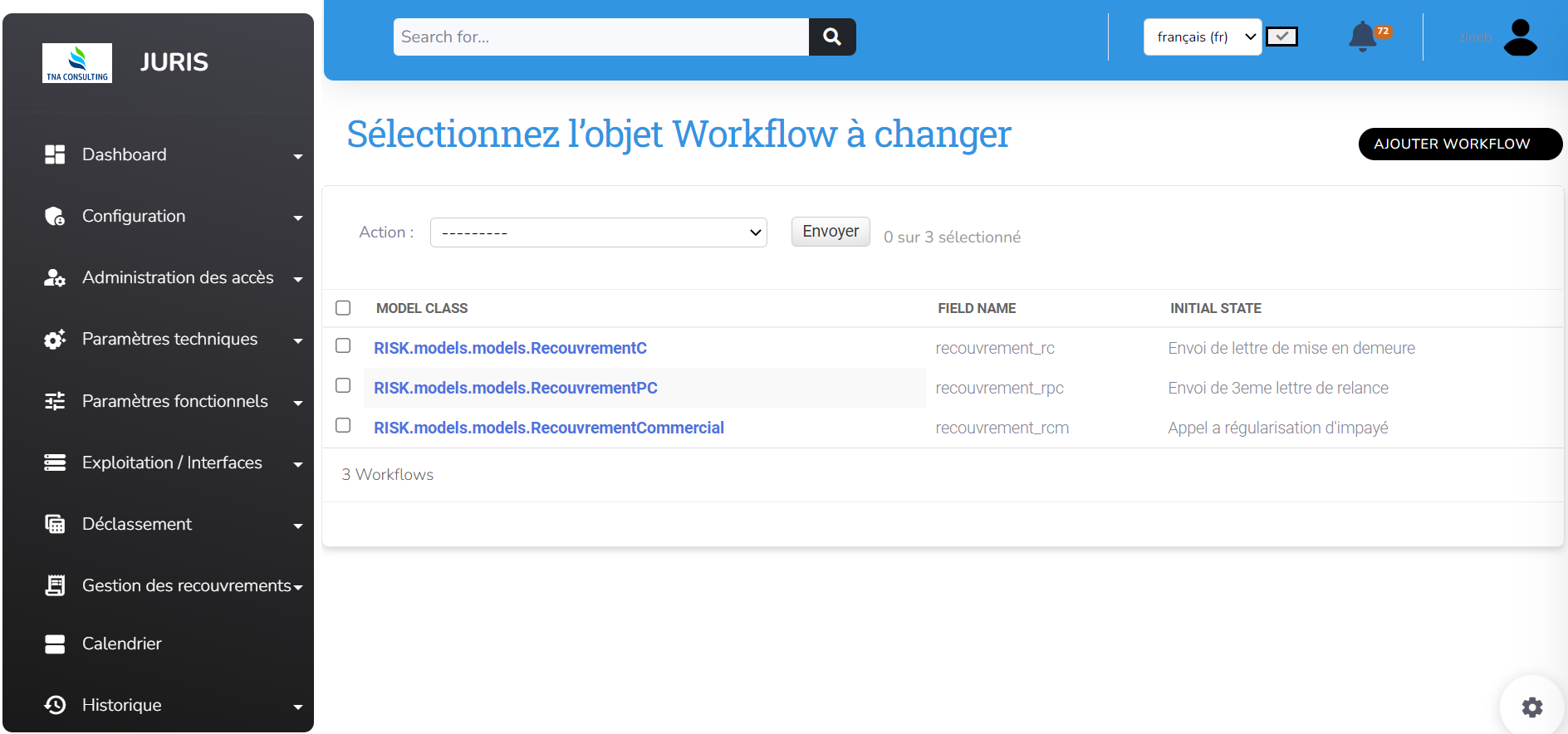The image size is (1568, 734).
Task: Click the Calendrier sidebar icon
Action: (x=55, y=643)
